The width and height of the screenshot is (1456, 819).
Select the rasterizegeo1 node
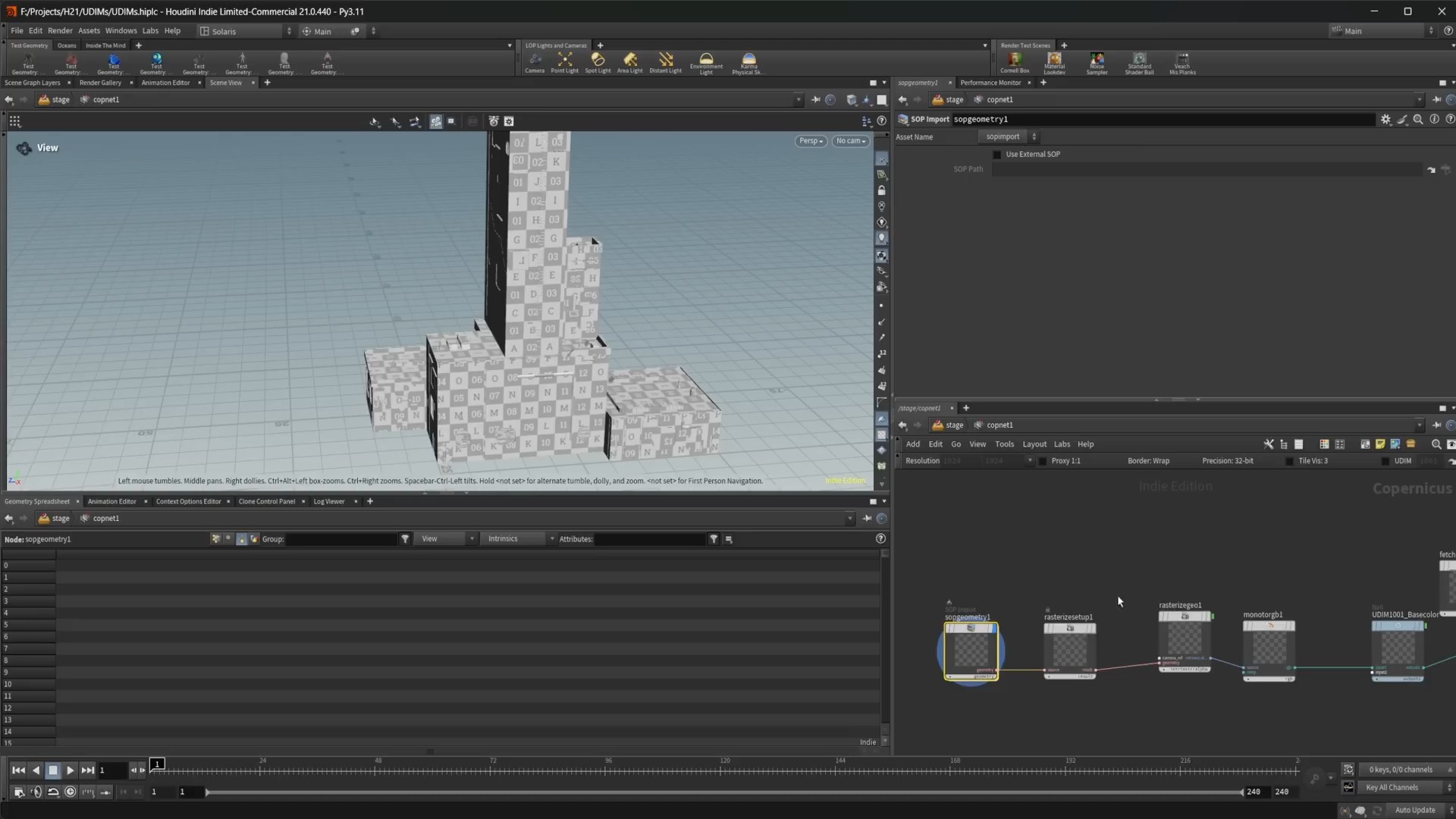click(1185, 642)
